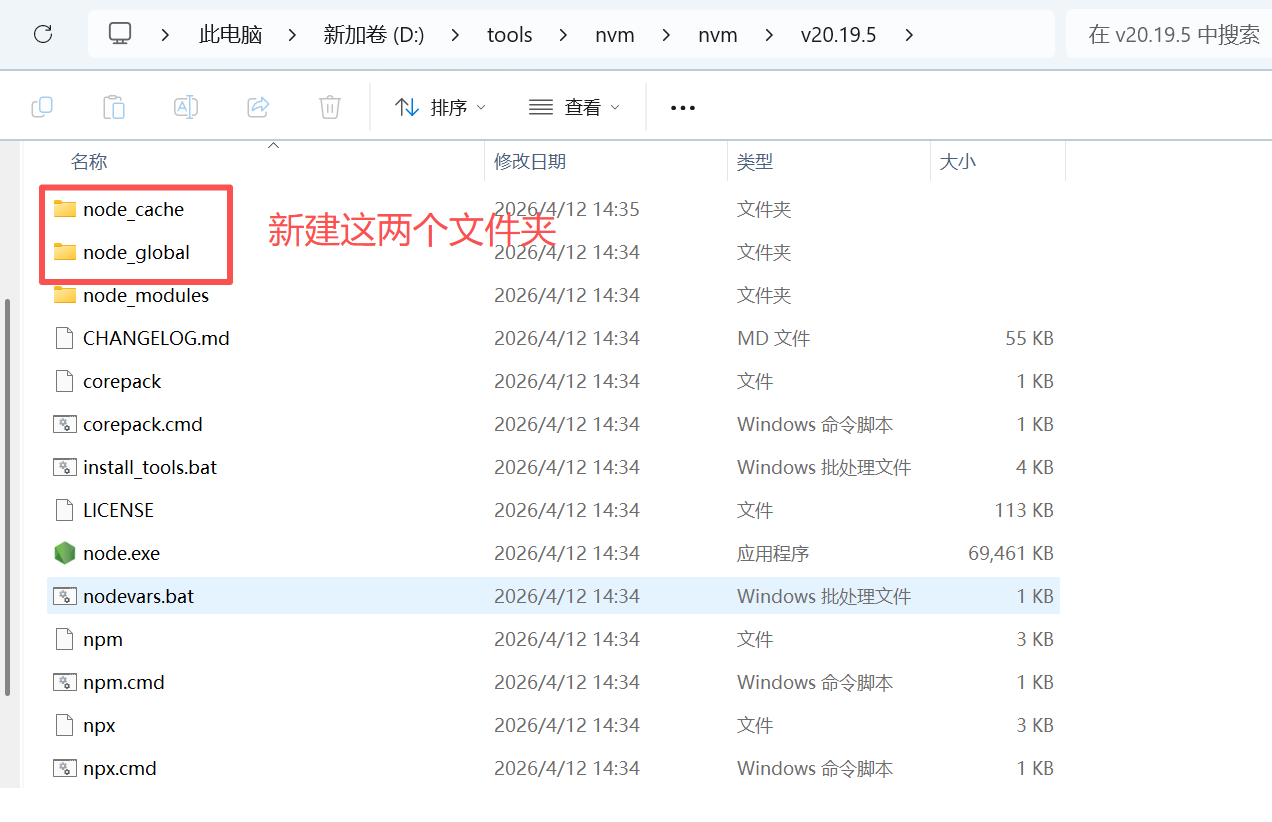Click the Refresh icon in address bar
Image resolution: width=1272 pixels, height=822 pixels.
(43, 35)
